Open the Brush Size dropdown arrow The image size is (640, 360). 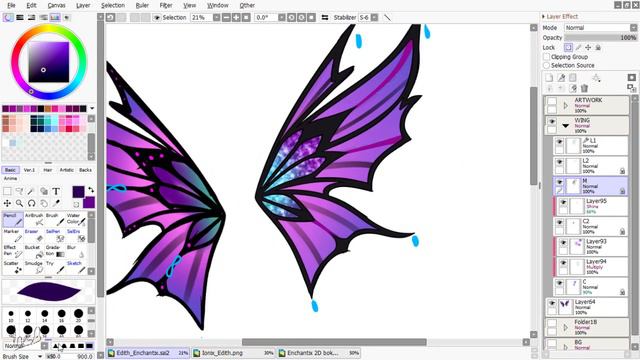tap(40, 356)
